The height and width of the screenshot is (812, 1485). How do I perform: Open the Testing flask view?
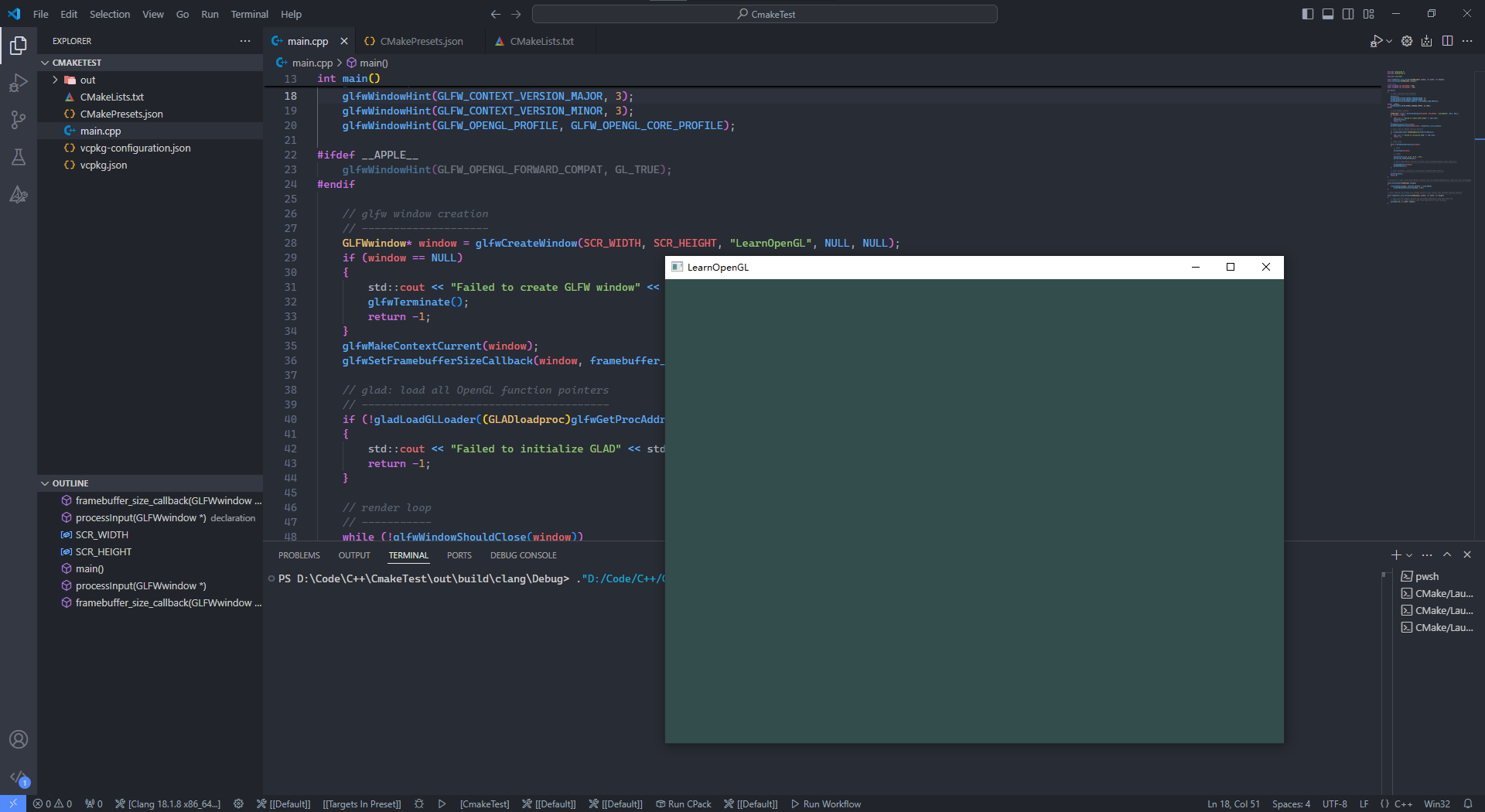tap(19, 157)
